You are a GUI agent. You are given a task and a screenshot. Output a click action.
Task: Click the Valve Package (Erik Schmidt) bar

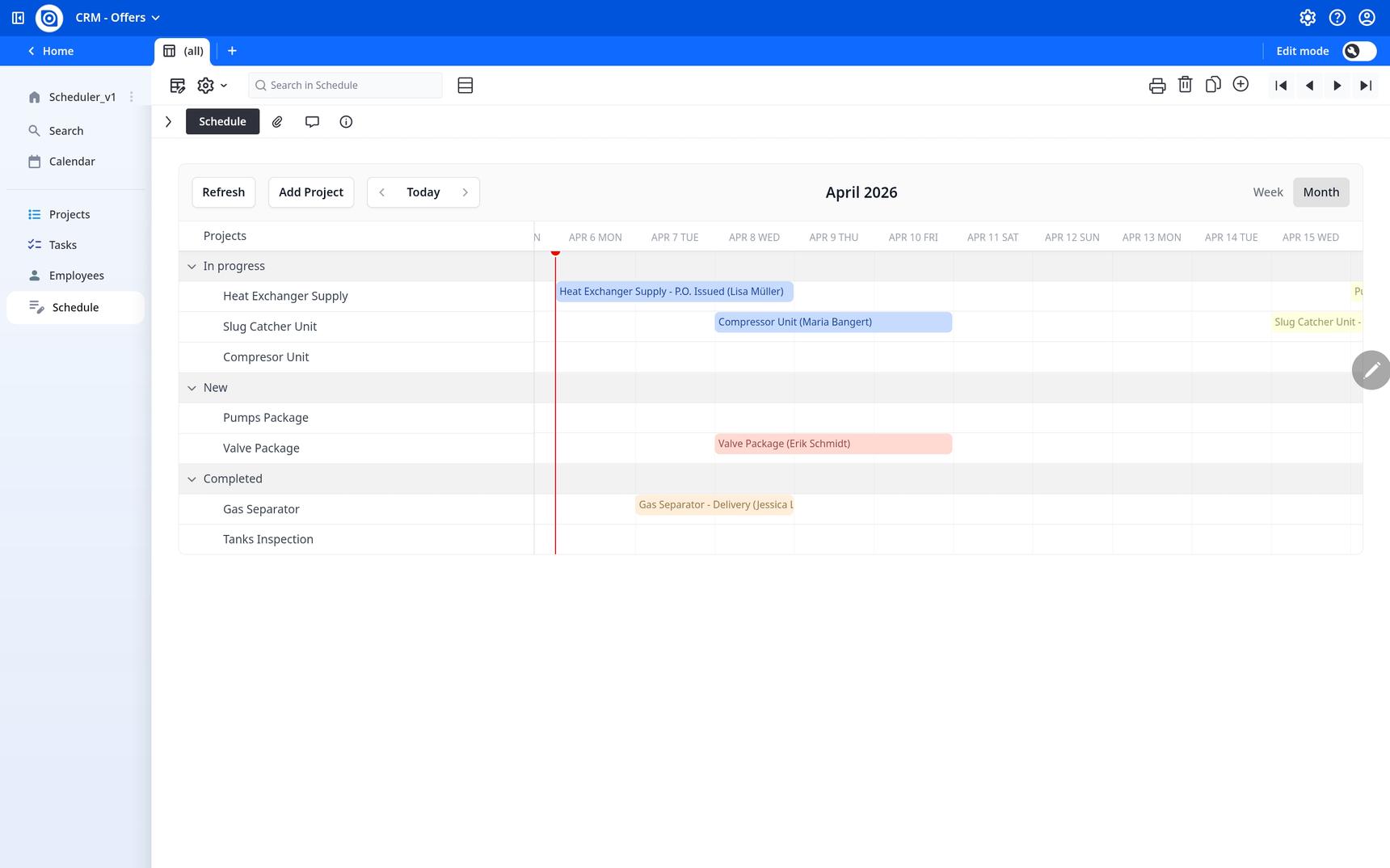(832, 444)
